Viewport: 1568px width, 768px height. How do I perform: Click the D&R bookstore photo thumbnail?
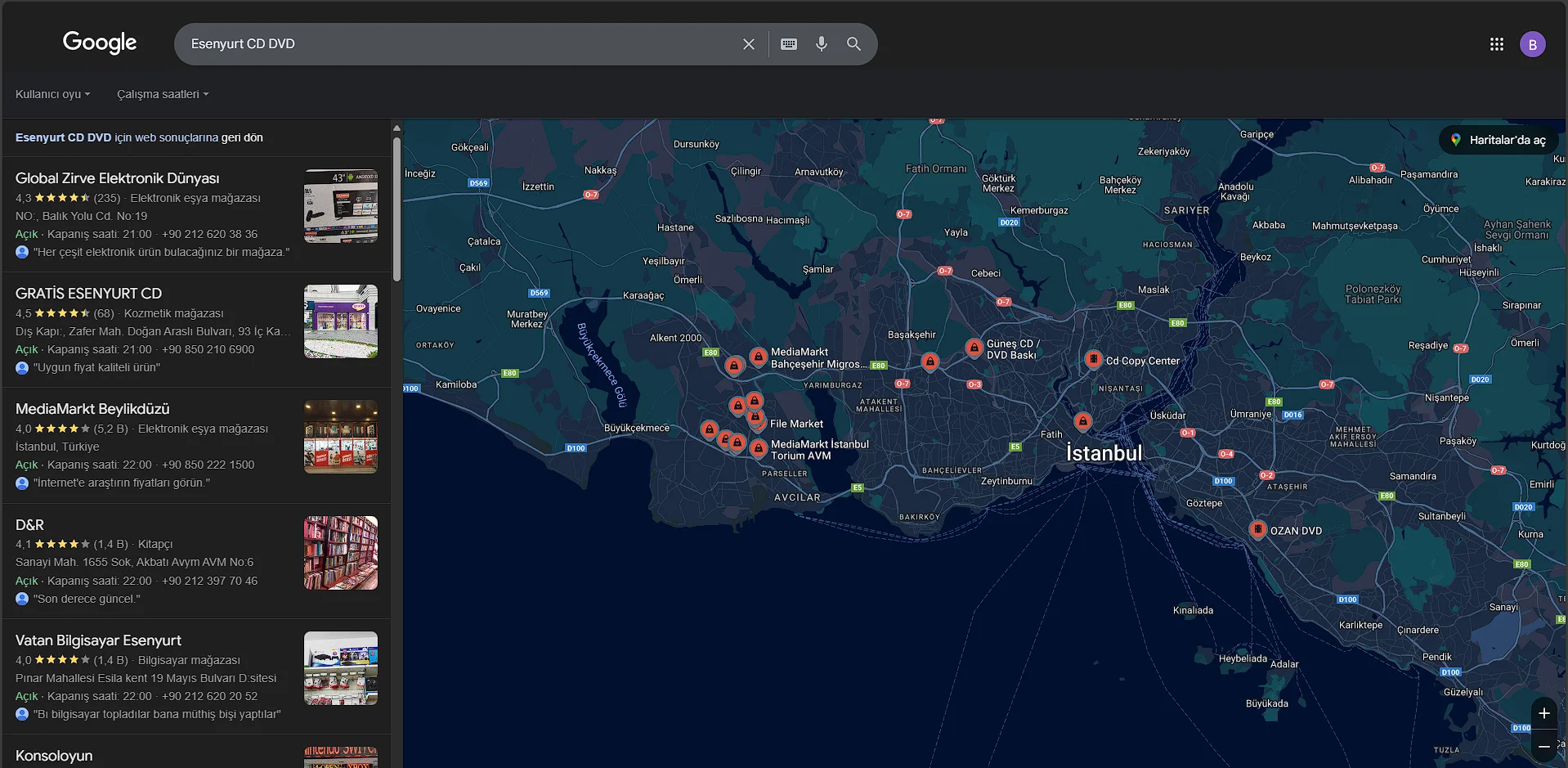tap(340, 553)
